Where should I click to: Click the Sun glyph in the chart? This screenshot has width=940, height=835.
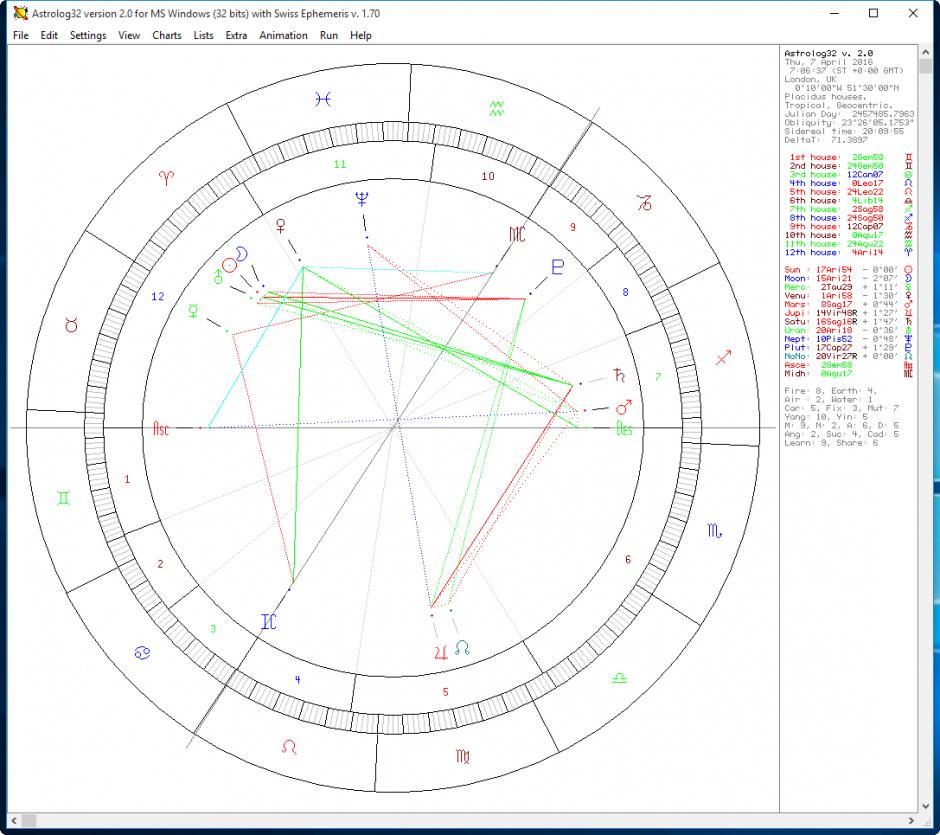tap(230, 265)
